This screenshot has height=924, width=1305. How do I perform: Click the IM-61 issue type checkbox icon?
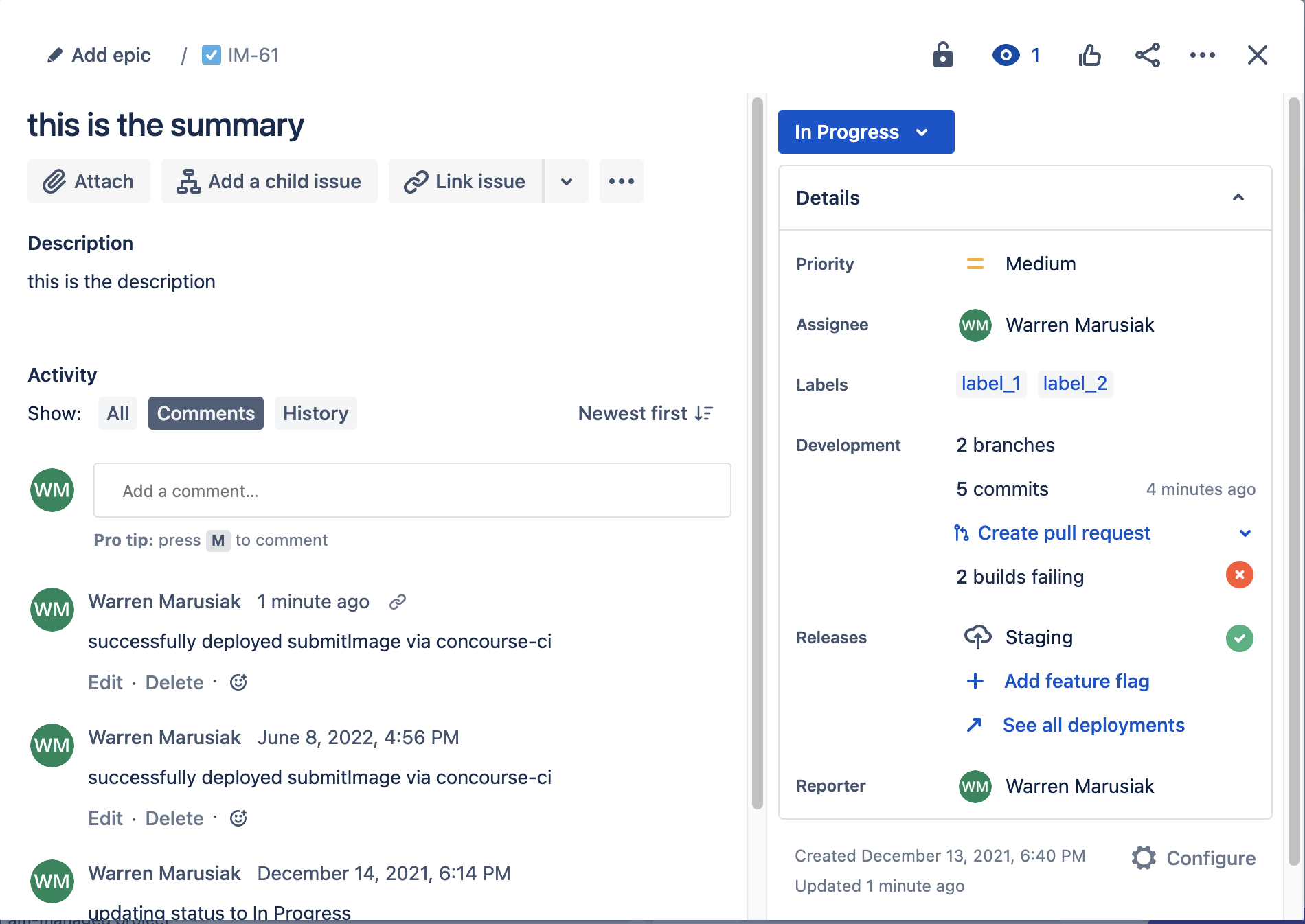212,55
